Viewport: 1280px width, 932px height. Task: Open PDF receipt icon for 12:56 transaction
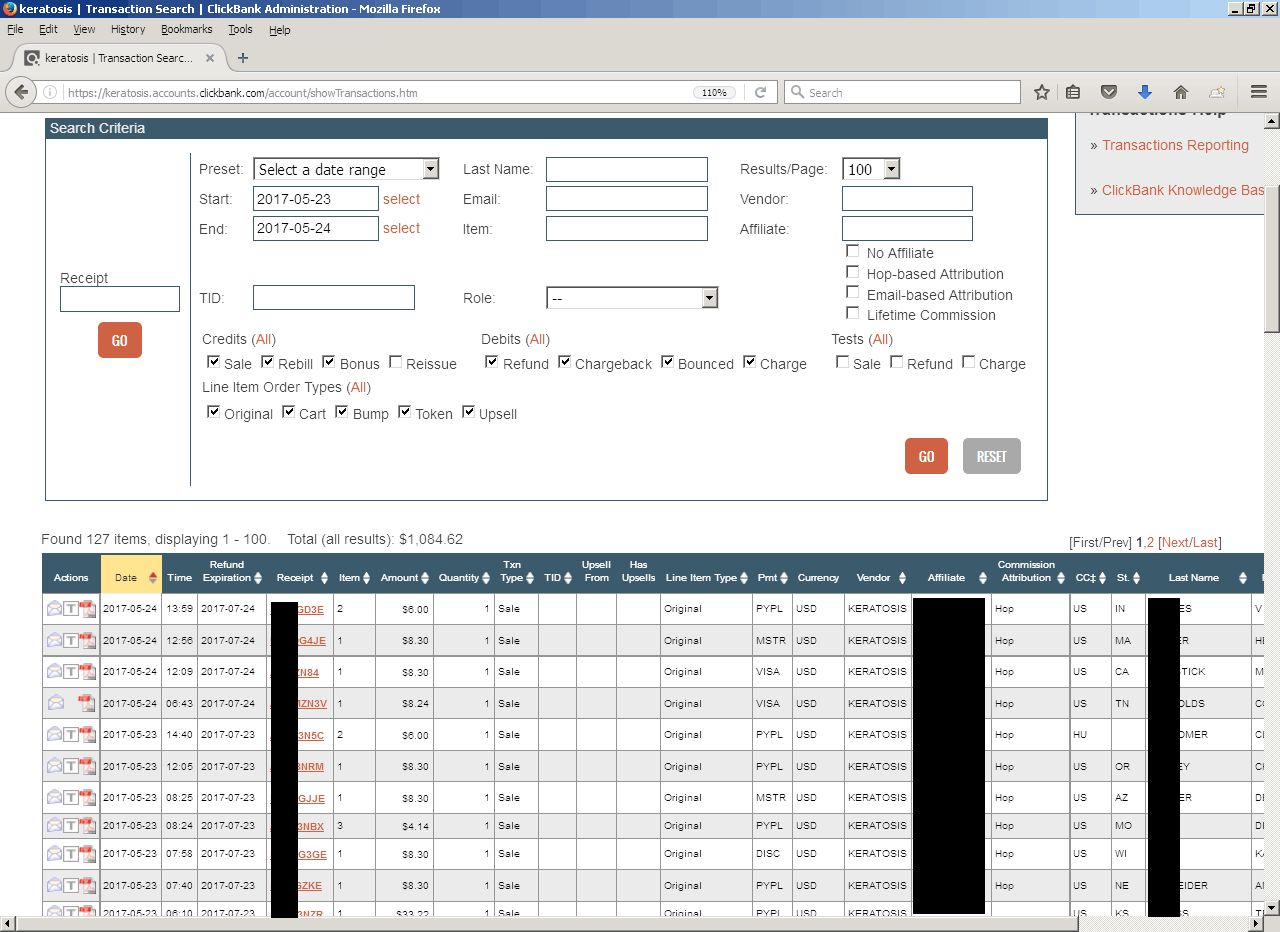[x=87, y=640]
